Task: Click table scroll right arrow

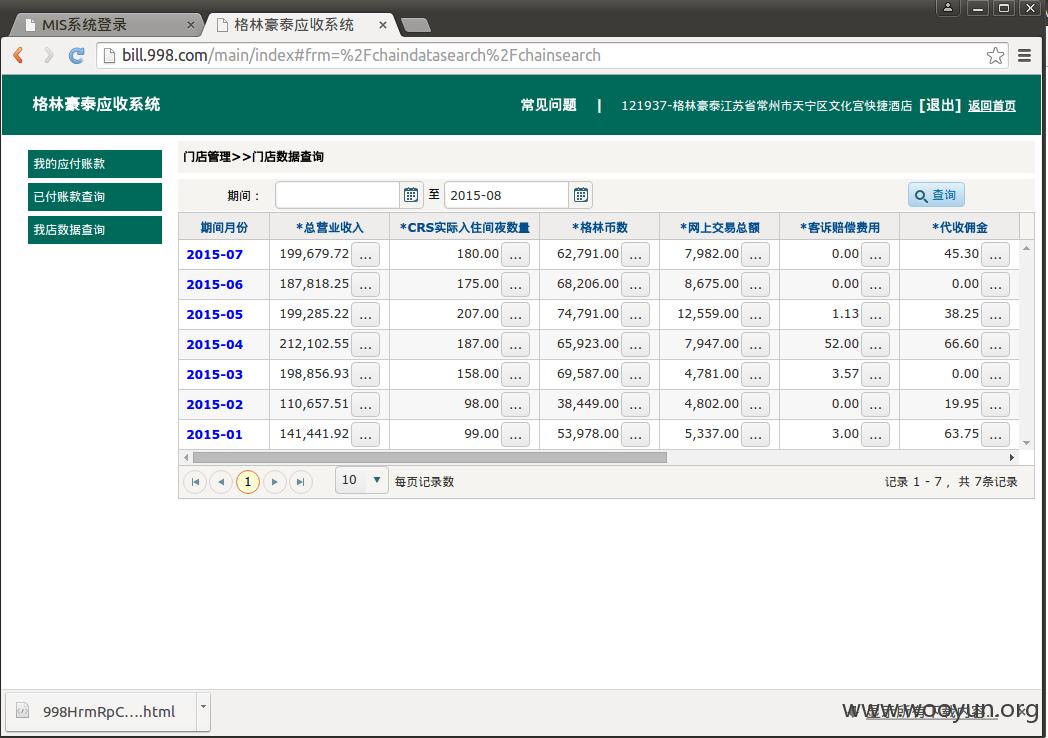Action: 1012,458
